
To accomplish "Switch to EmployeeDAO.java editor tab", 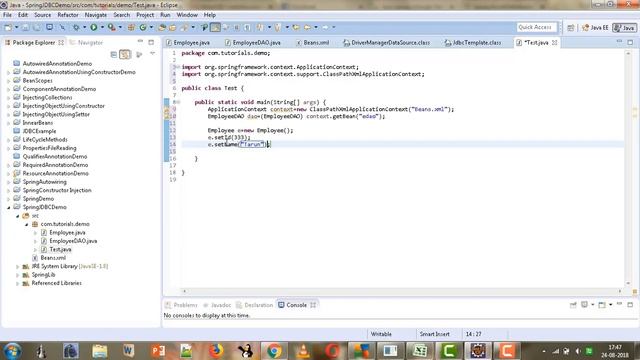I will [x=253, y=42].
